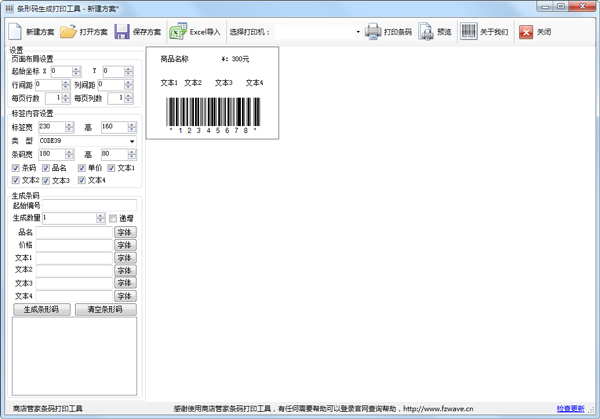The width and height of the screenshot is (600, 419).
Task: Toggle the 单价 checkbox
Action: tap(82, 168)
